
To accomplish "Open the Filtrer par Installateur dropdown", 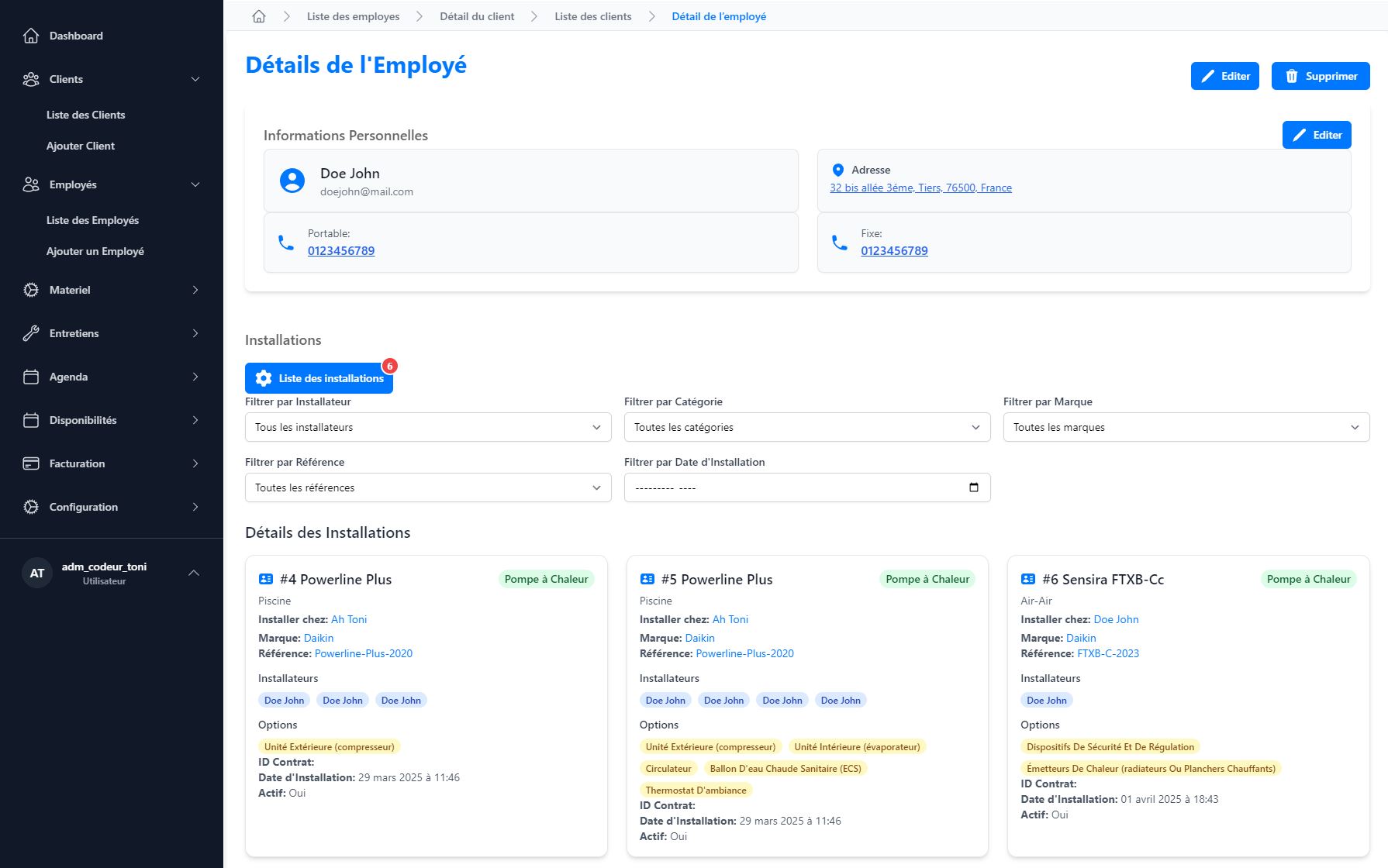I will point(427,427).
